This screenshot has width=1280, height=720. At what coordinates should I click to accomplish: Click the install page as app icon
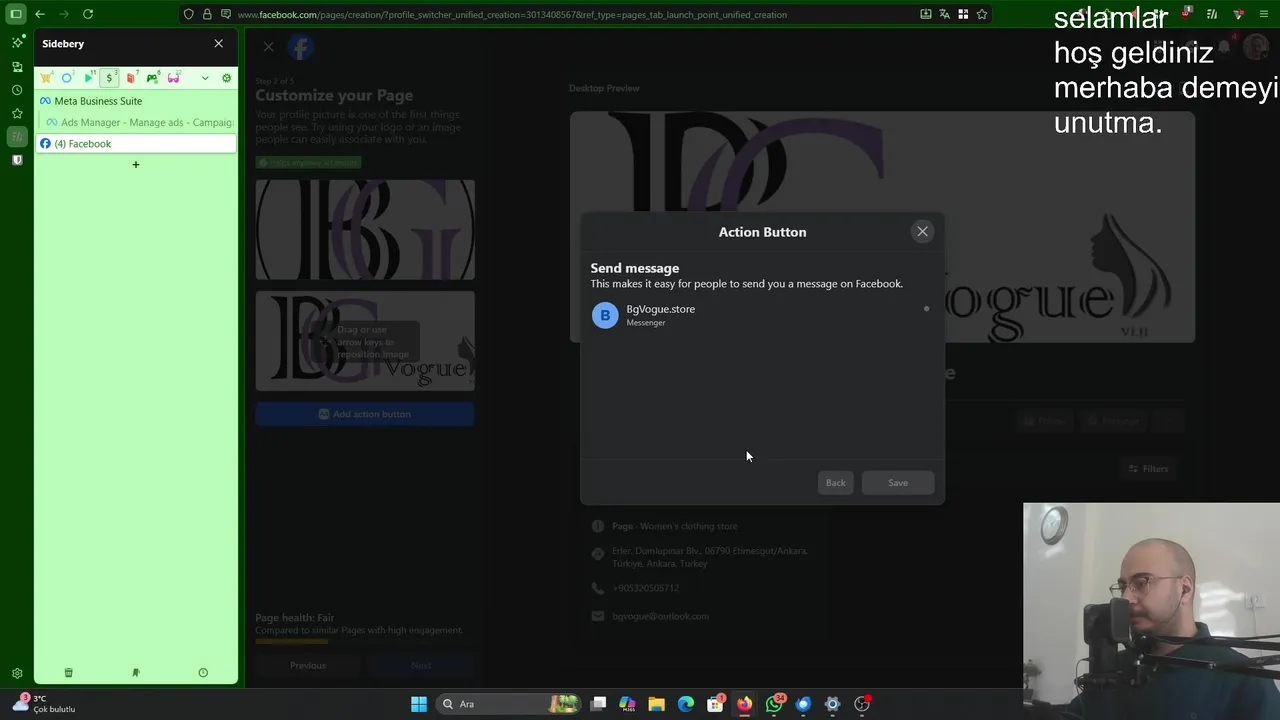926,14
